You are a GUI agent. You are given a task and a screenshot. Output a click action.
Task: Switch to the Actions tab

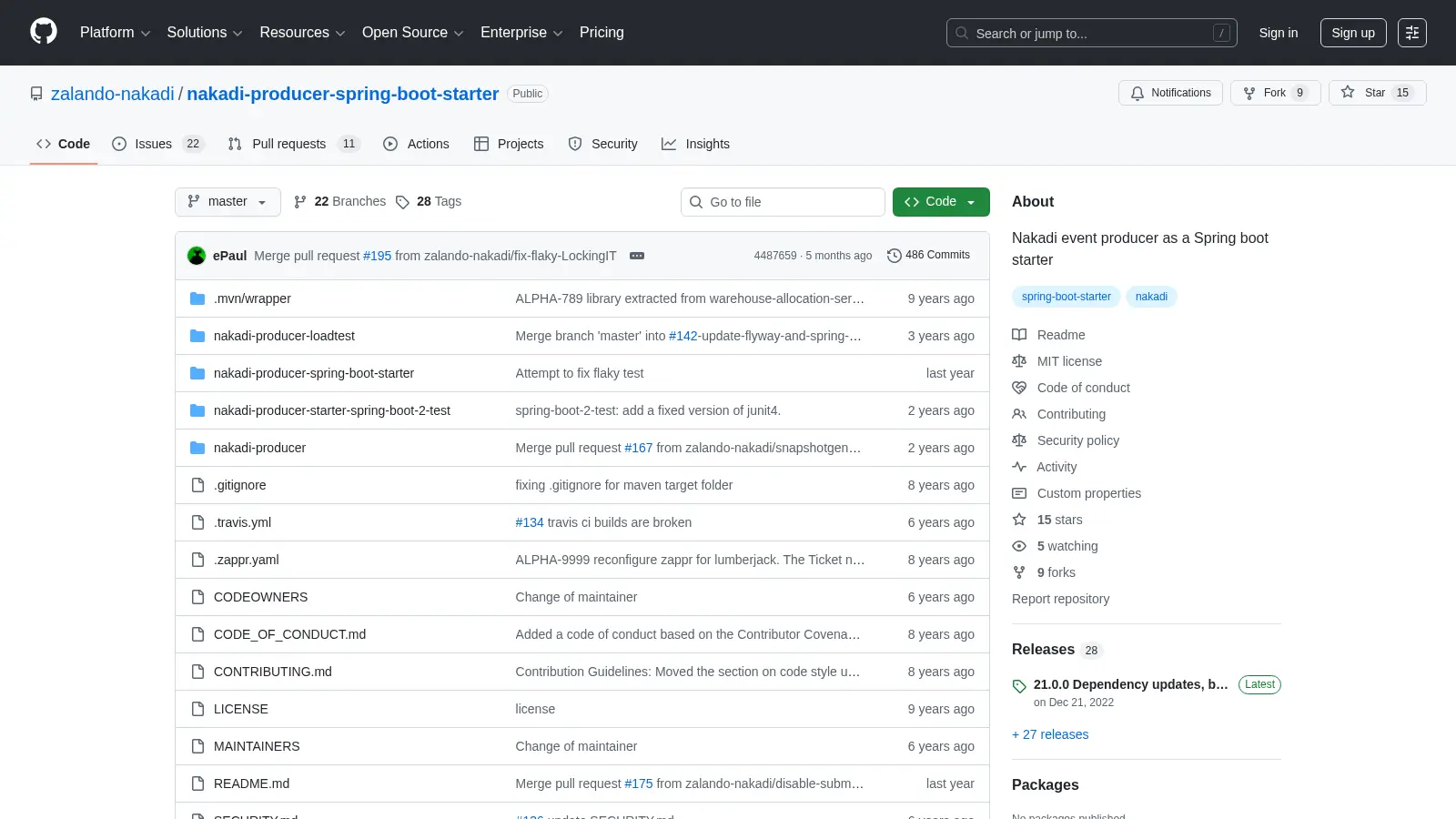[417, 144]
